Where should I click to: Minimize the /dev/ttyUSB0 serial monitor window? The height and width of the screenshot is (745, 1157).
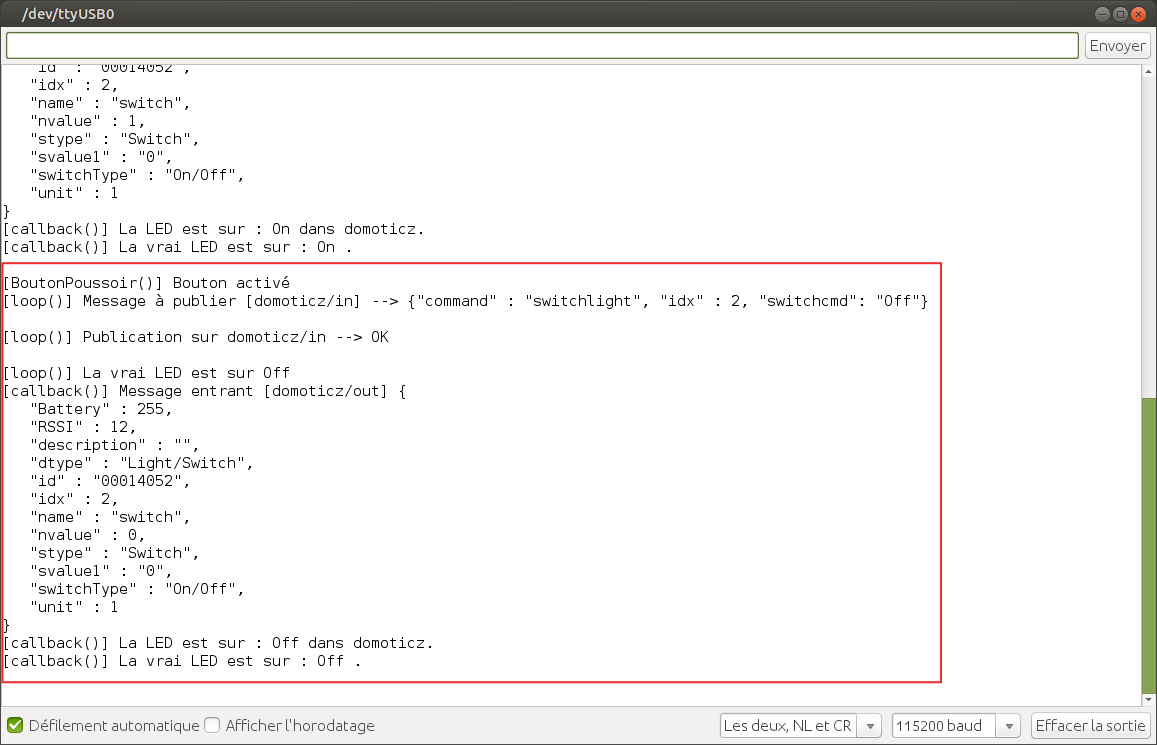(1103, 14)
